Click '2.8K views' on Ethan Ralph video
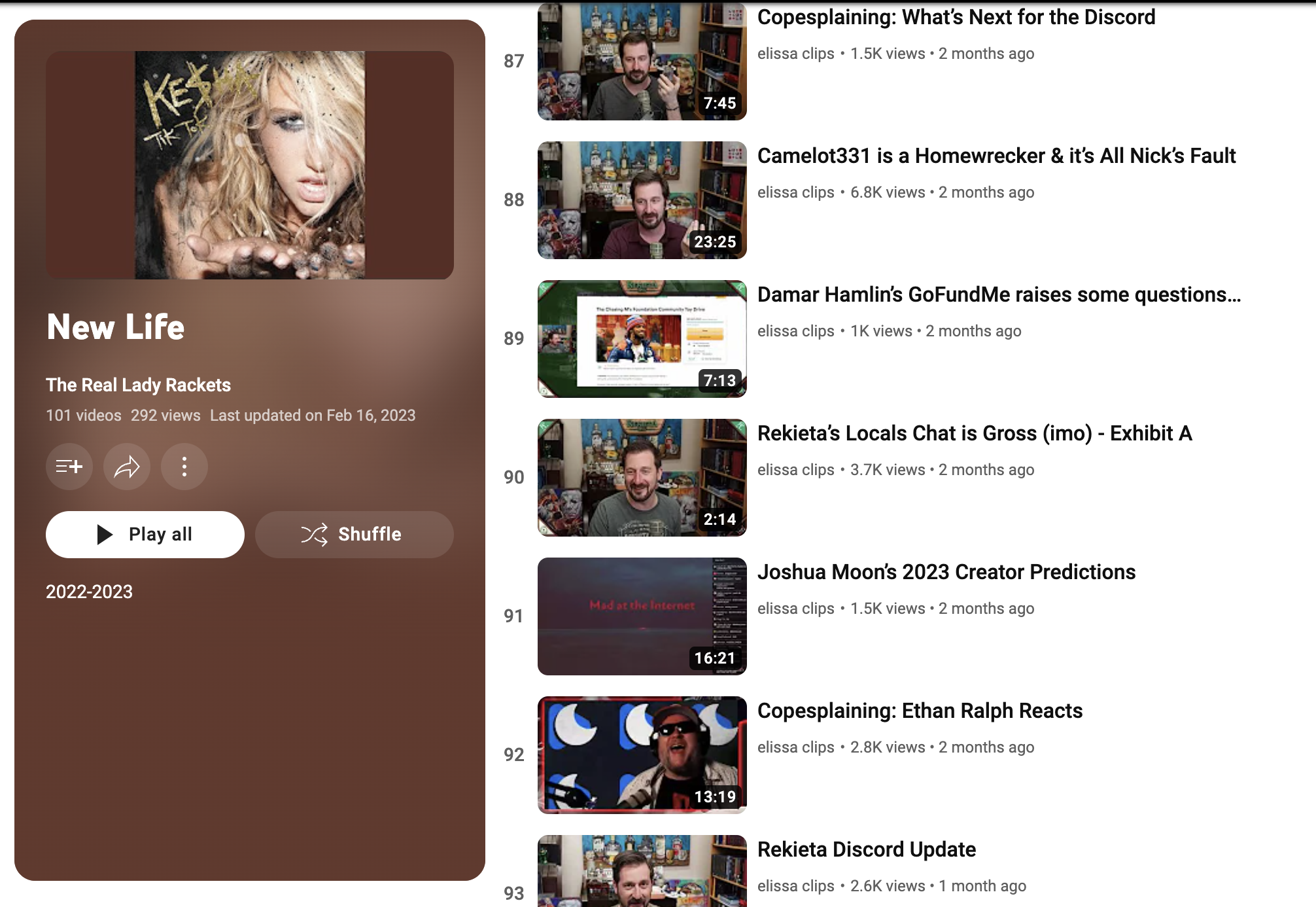 (x=888, y=747)
